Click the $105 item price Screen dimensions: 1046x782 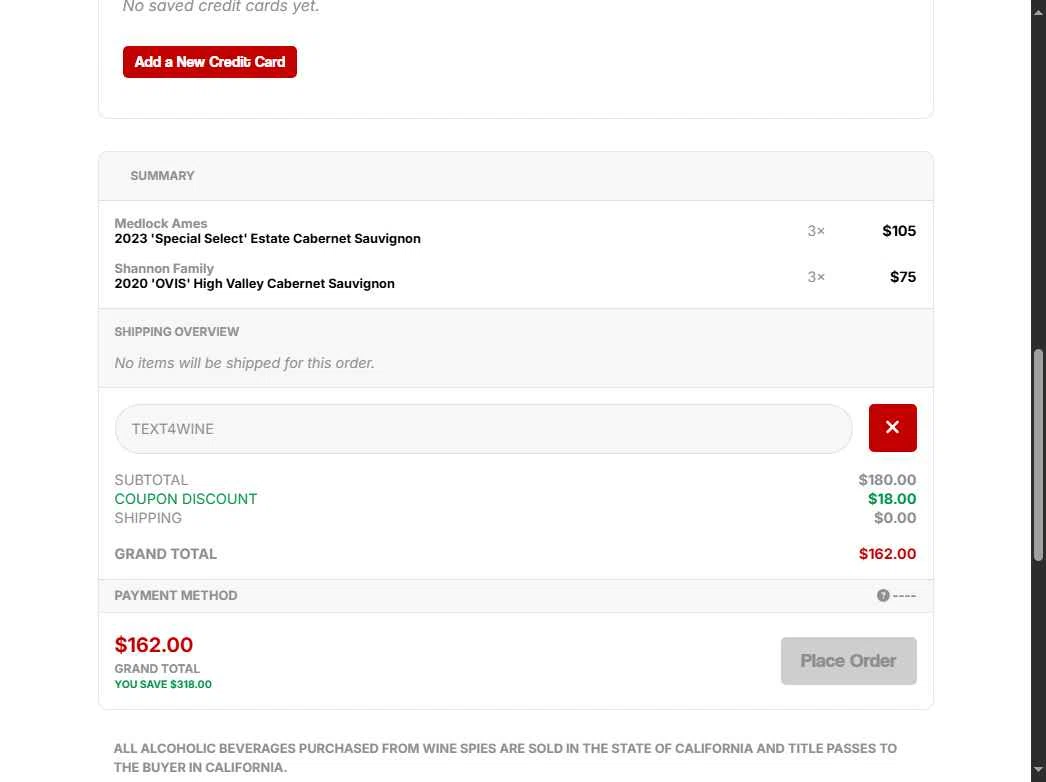(899, 231)
